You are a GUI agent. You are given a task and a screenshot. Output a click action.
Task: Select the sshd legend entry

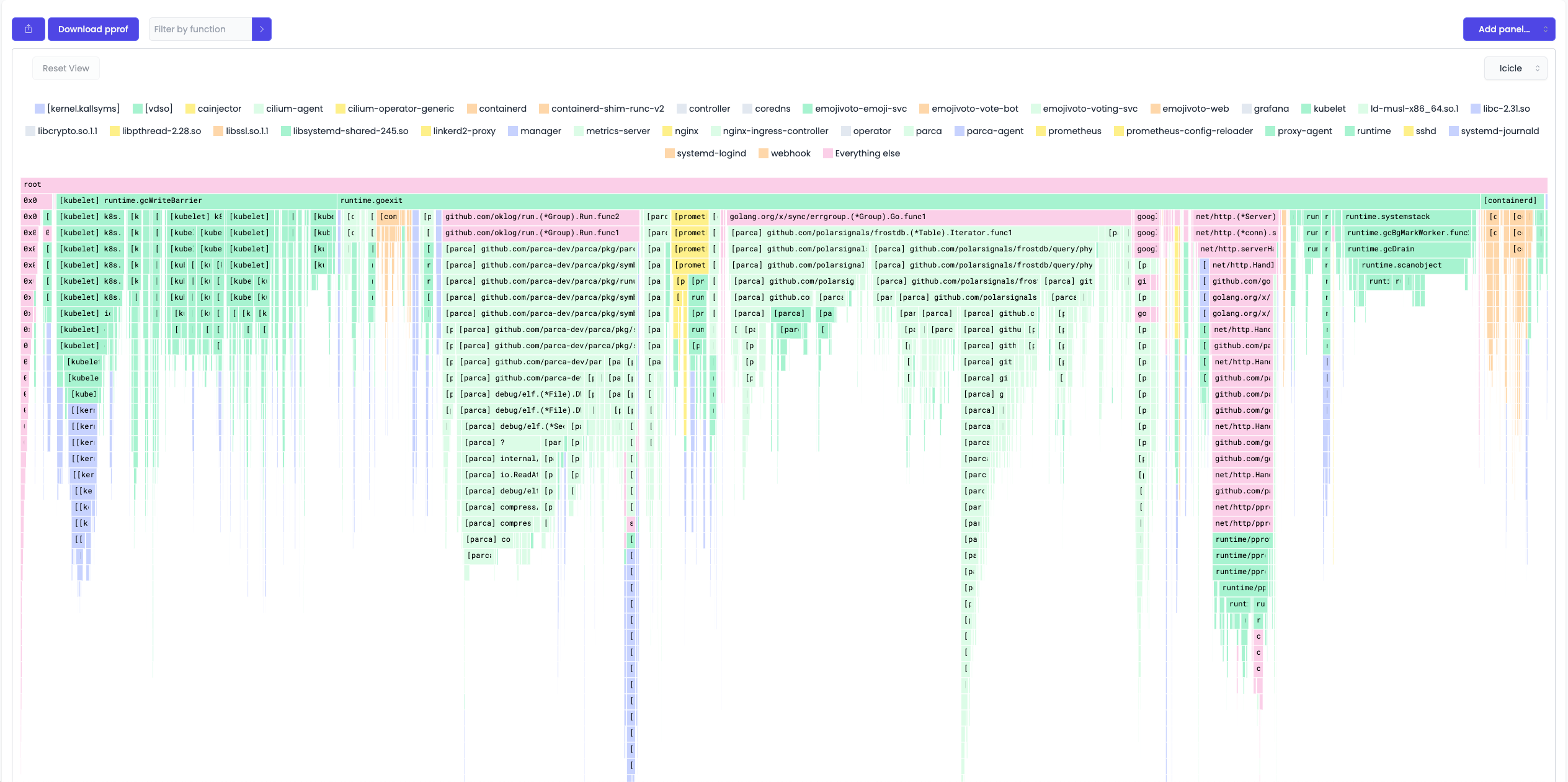point(1420,131)
